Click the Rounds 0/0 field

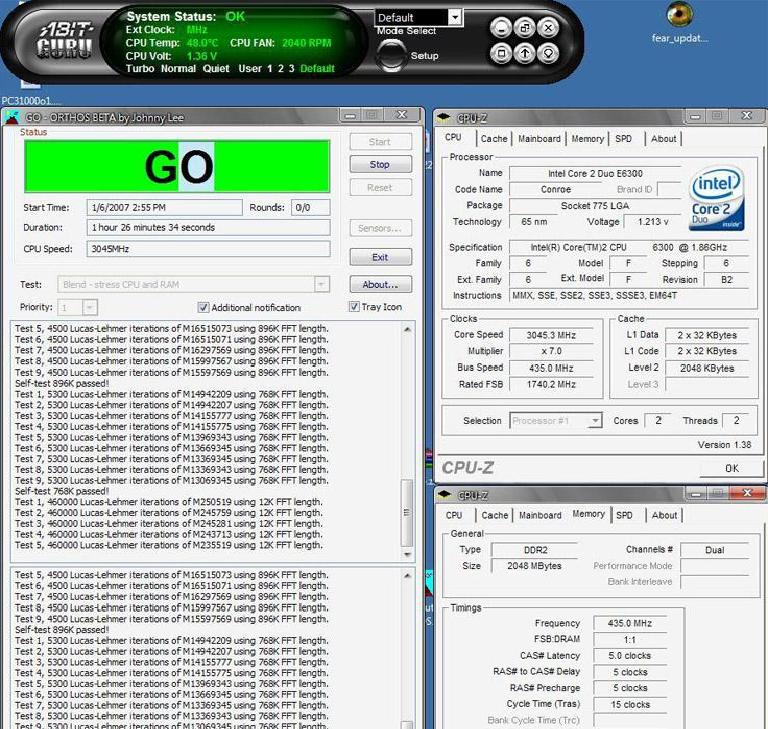click(310, 208)
